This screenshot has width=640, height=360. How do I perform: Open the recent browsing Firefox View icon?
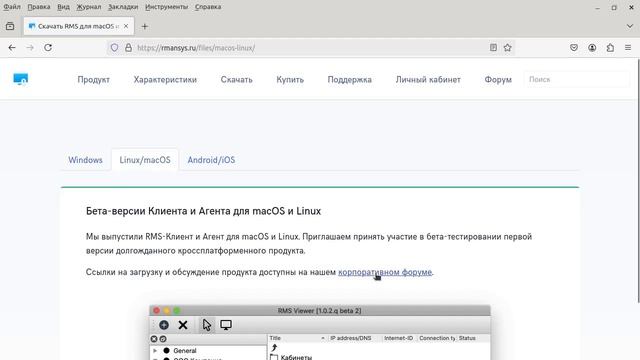[10, 27]
